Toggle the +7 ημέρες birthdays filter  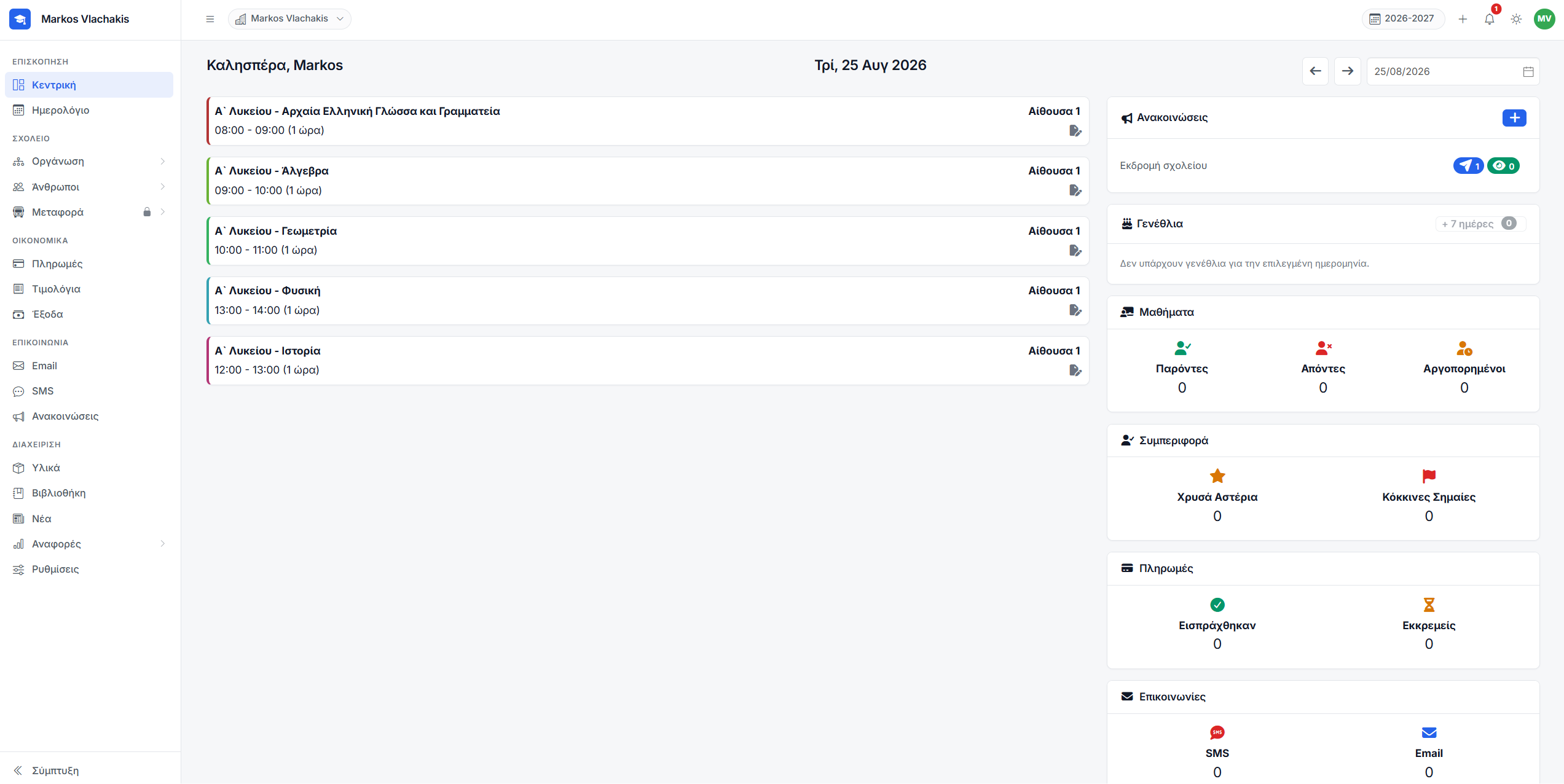click(x=1480, y=224)
